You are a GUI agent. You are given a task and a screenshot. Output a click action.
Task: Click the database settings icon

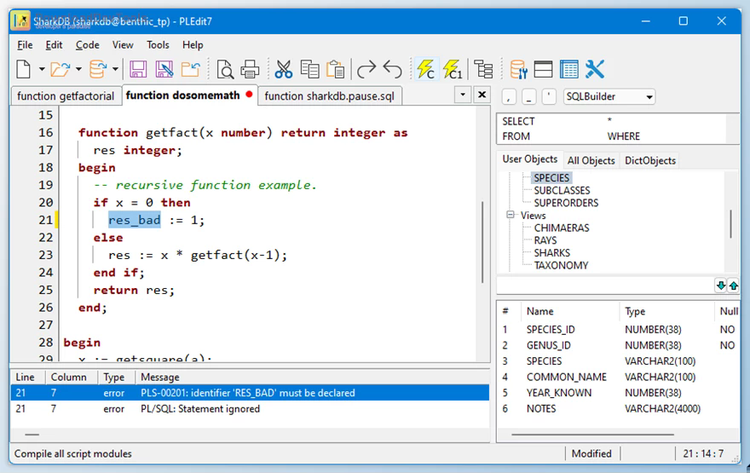(x=518, y=69)
